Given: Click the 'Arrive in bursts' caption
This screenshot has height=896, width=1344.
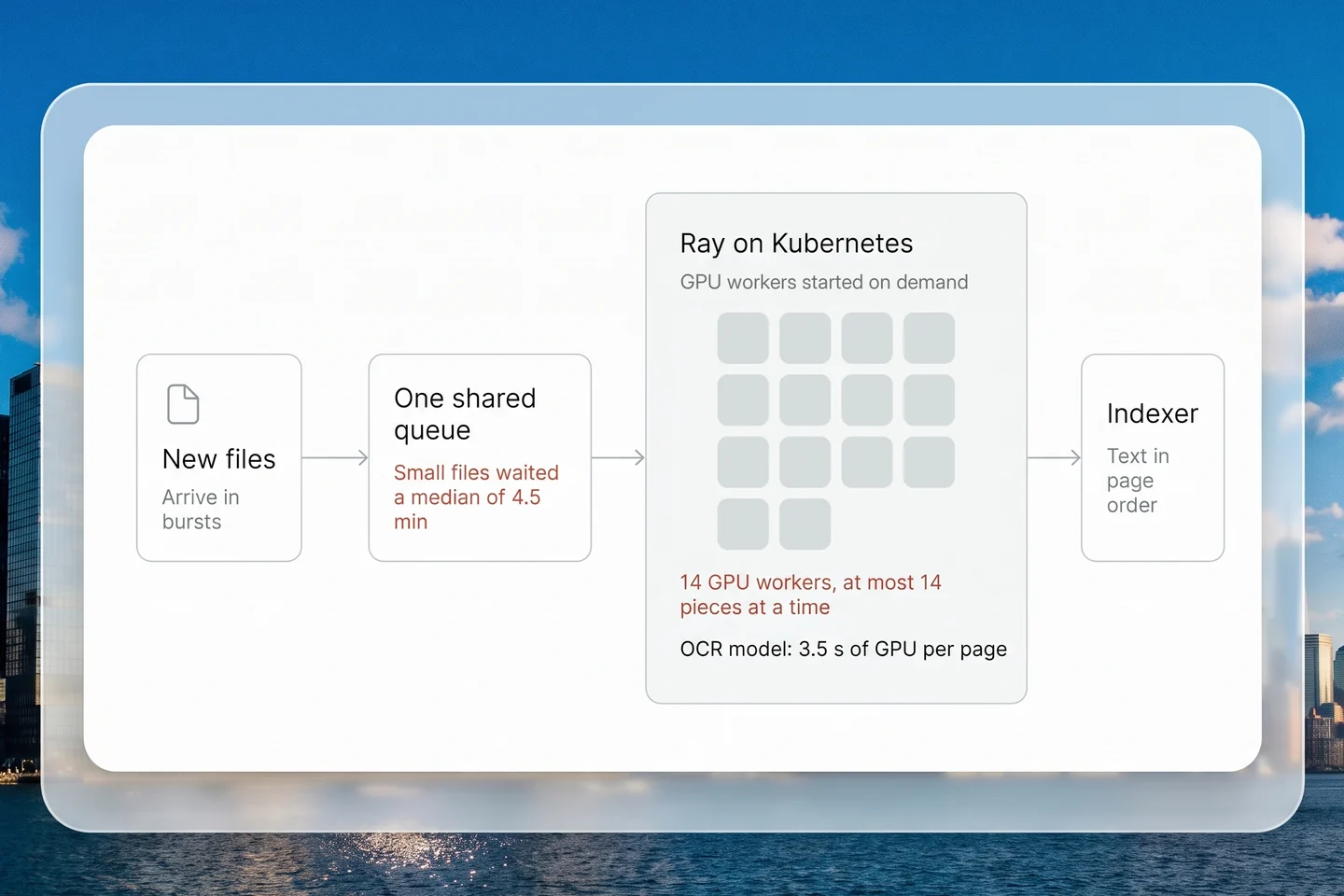Looking at the screenshot, I should (x=201, y=510).
